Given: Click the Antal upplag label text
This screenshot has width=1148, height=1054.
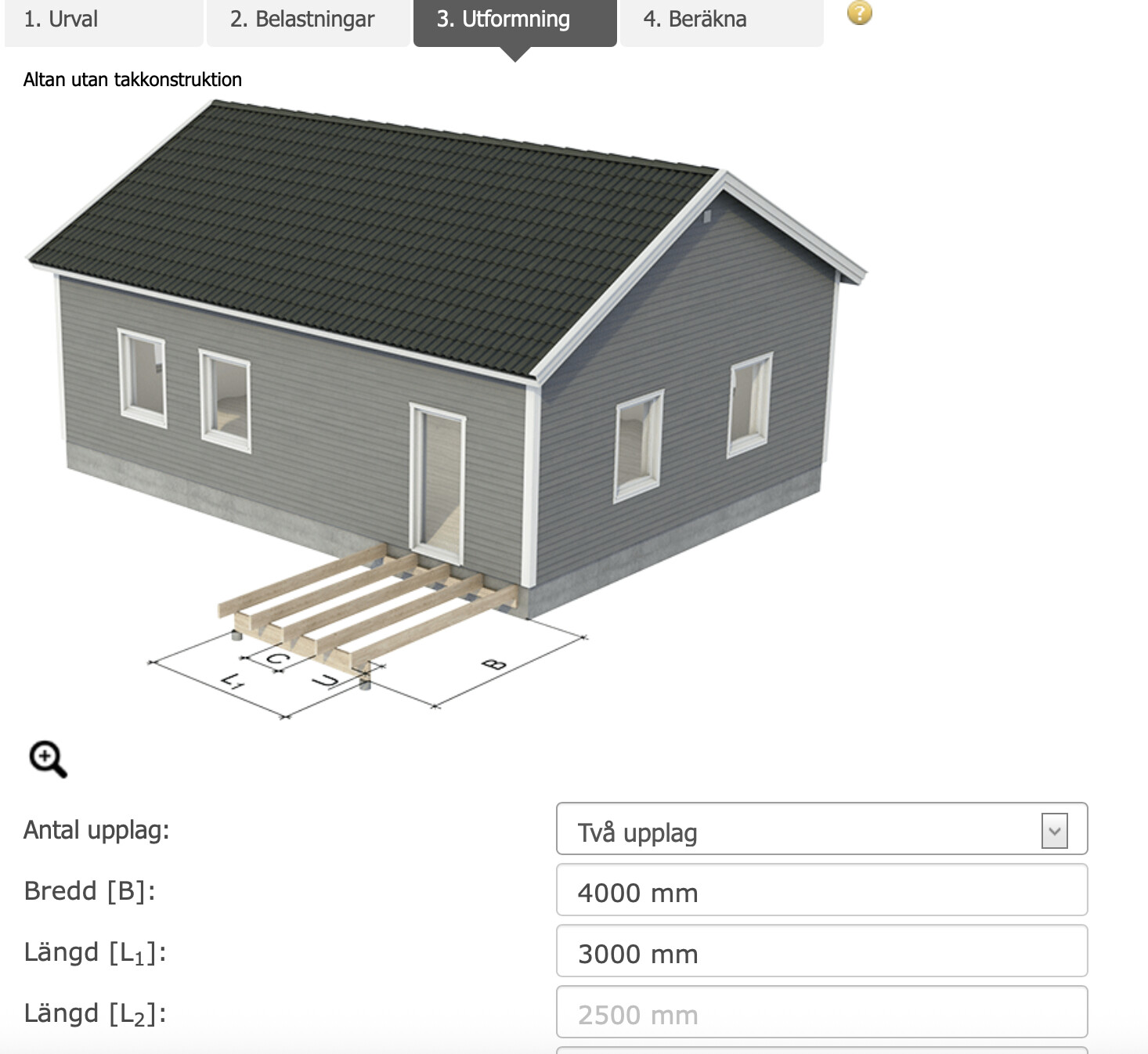Looking at the screenshot, I should pos(96,830).
